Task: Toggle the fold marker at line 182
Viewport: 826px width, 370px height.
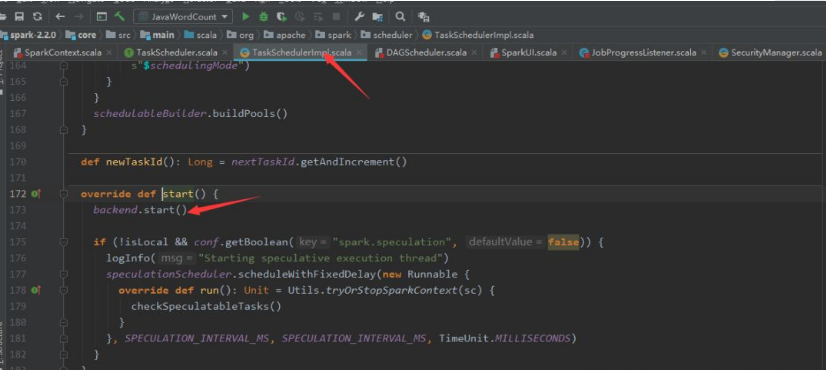Action: 64,354
